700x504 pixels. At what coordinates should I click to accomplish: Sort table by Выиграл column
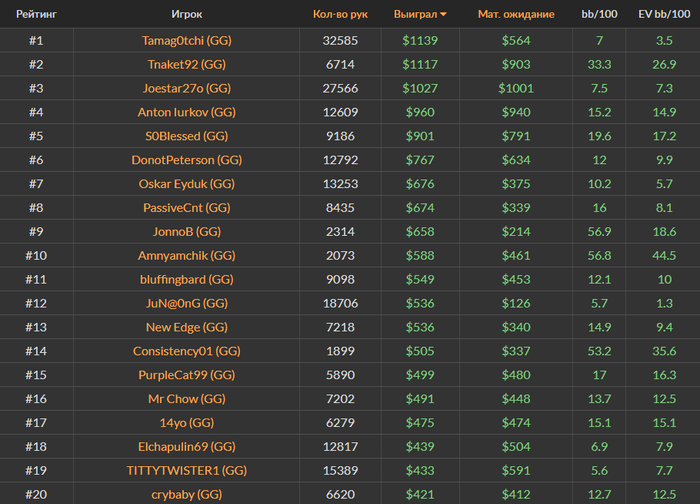tap(417, 15)
